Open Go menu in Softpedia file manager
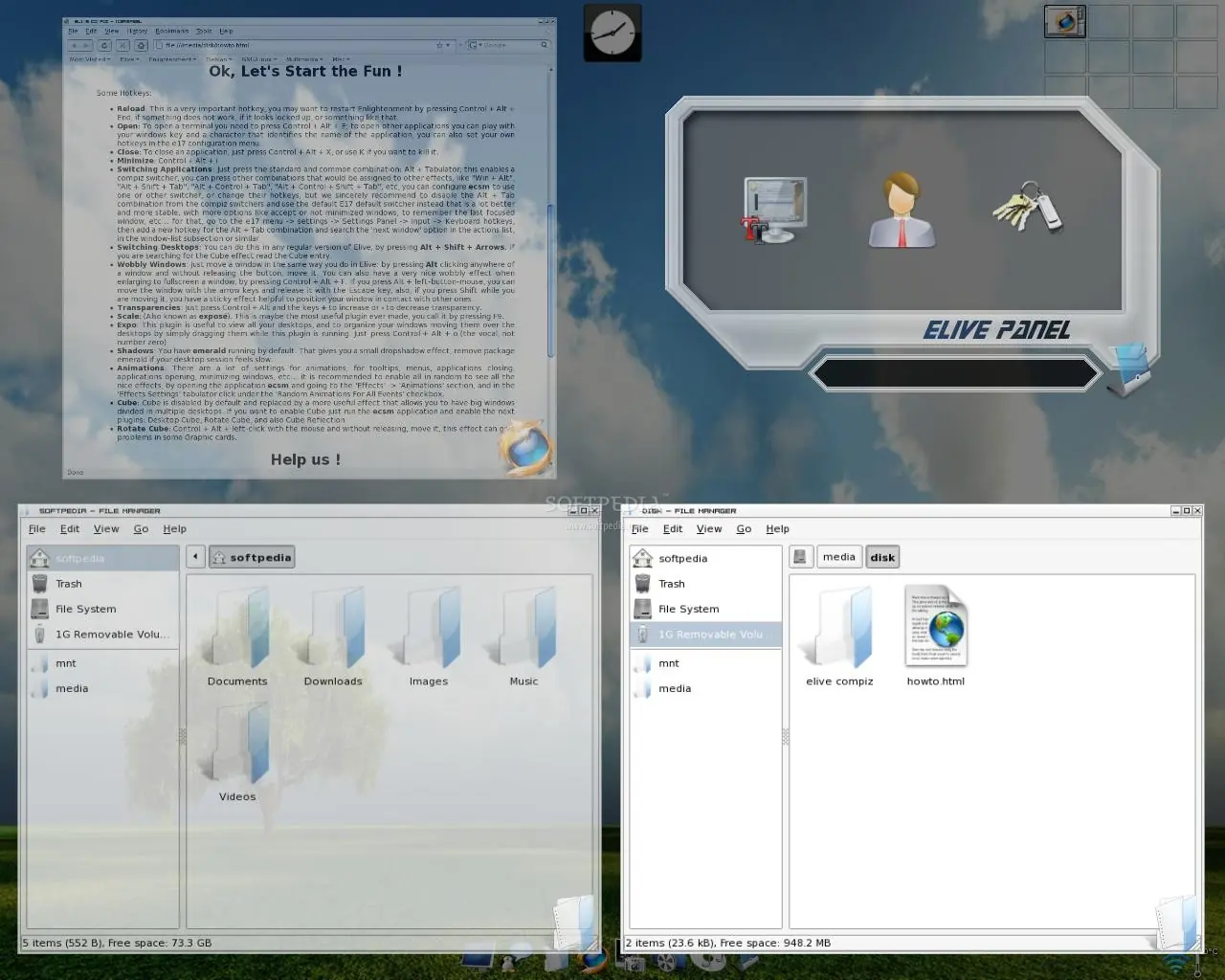Viewport: 1225px width, 980px height. [141, 528]
